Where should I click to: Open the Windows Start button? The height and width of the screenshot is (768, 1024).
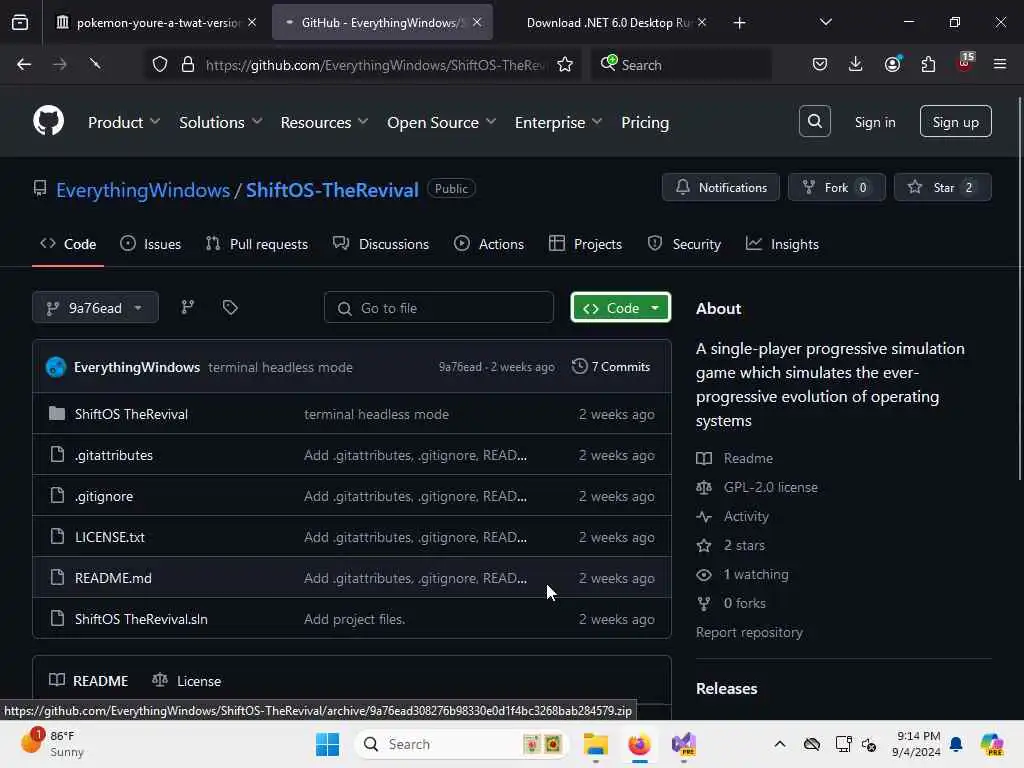327,744
